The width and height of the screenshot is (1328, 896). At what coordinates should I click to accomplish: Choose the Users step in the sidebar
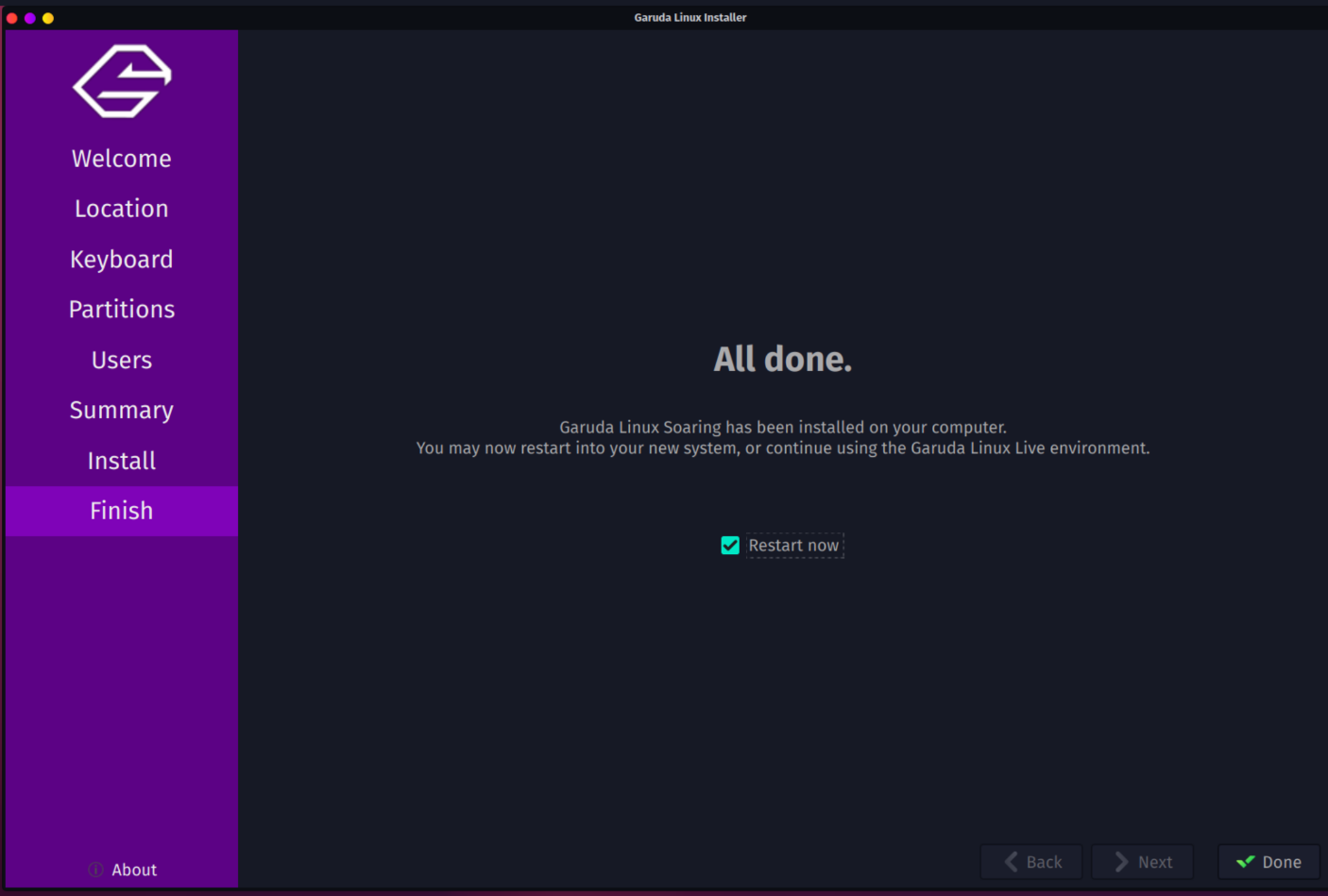[122, 360]
